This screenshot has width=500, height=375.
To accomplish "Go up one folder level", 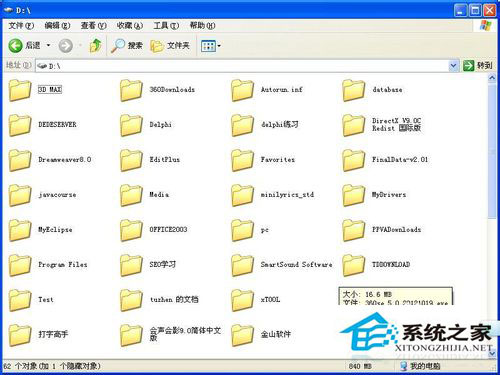I will click(96, 45).
